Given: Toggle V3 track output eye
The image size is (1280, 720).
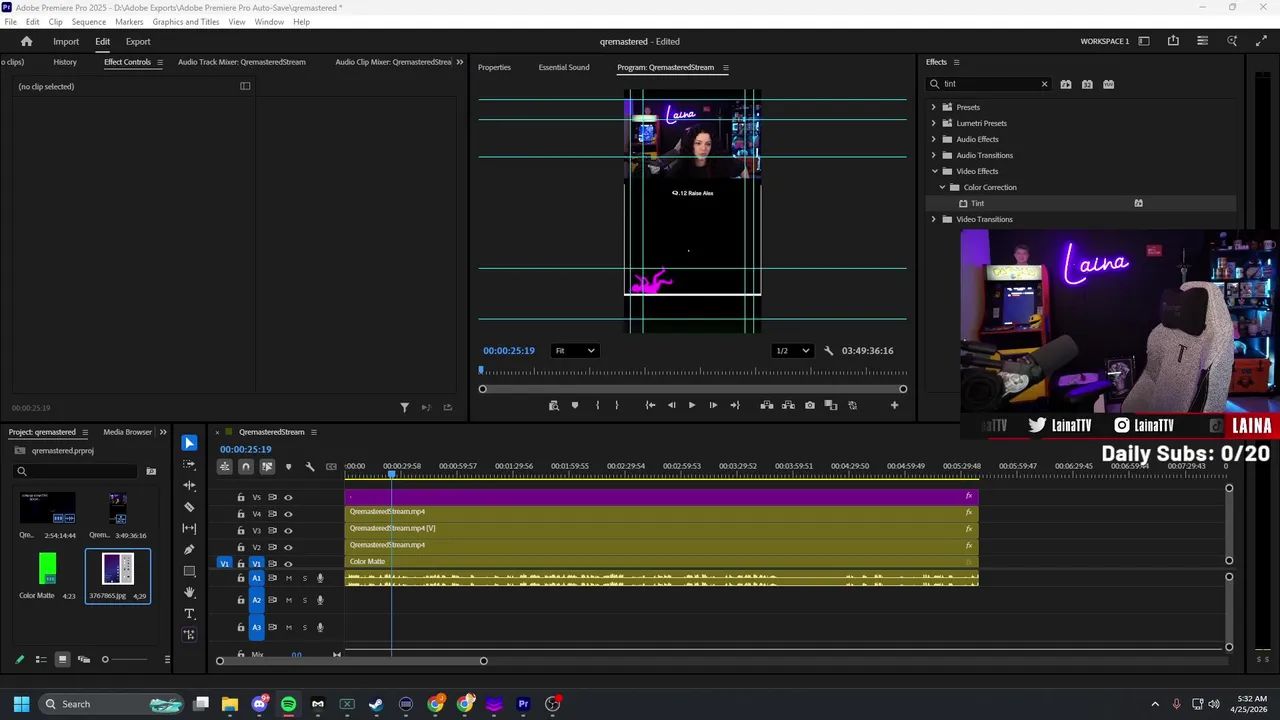Looking at the screenshot, I should (288, 531).
